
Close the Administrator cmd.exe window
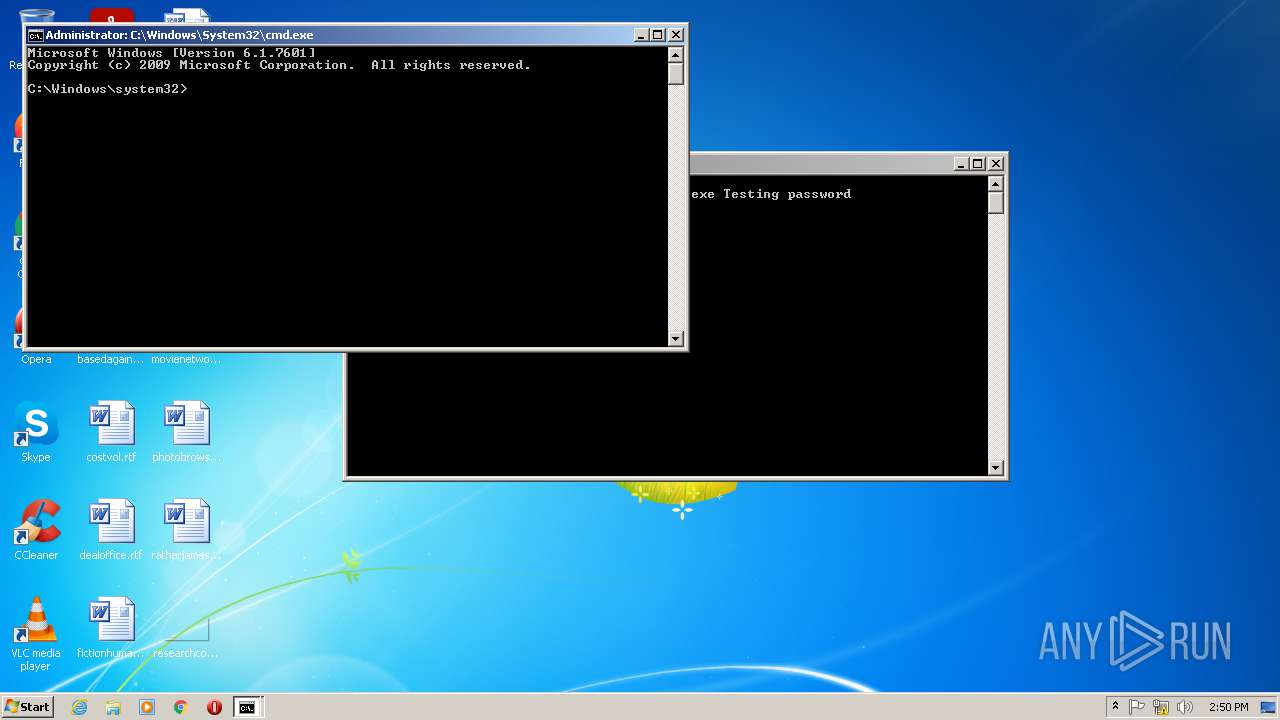point(676,35)
